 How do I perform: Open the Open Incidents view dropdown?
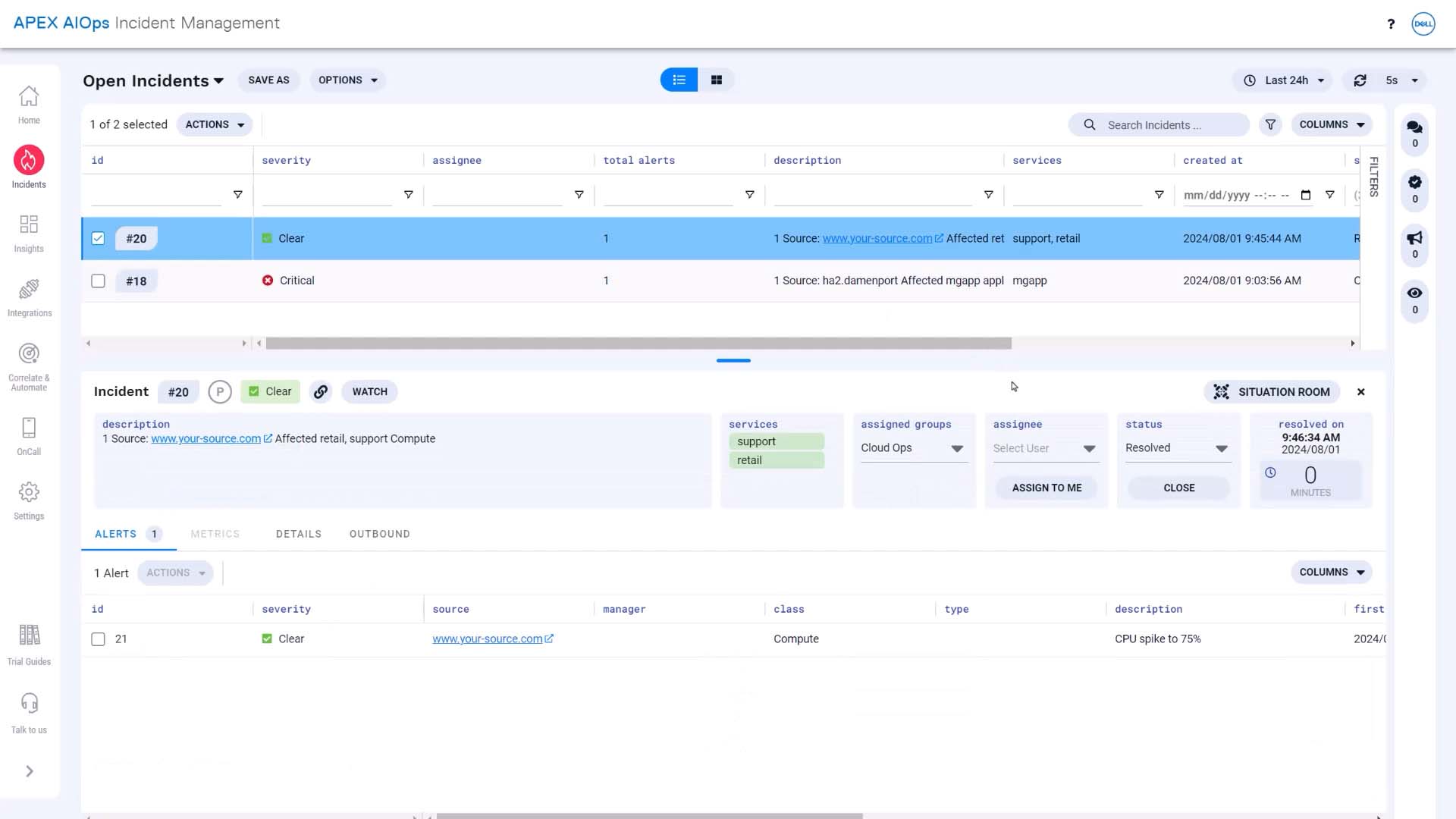pyautogui.click(x=153, y=80)
